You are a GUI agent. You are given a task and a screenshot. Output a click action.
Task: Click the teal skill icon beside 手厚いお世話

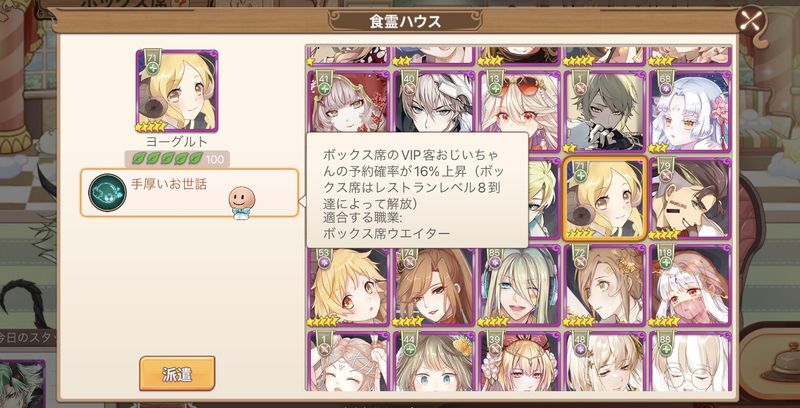107,192
